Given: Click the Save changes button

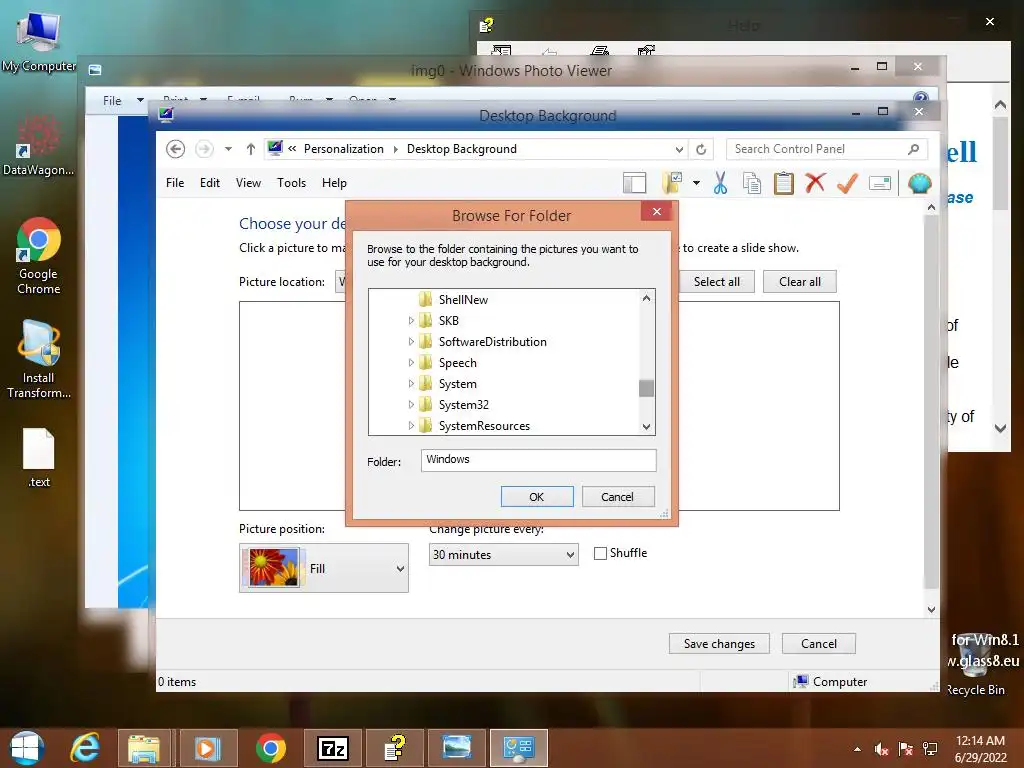Looking at the screenshot, I should (x=719, y=644).
